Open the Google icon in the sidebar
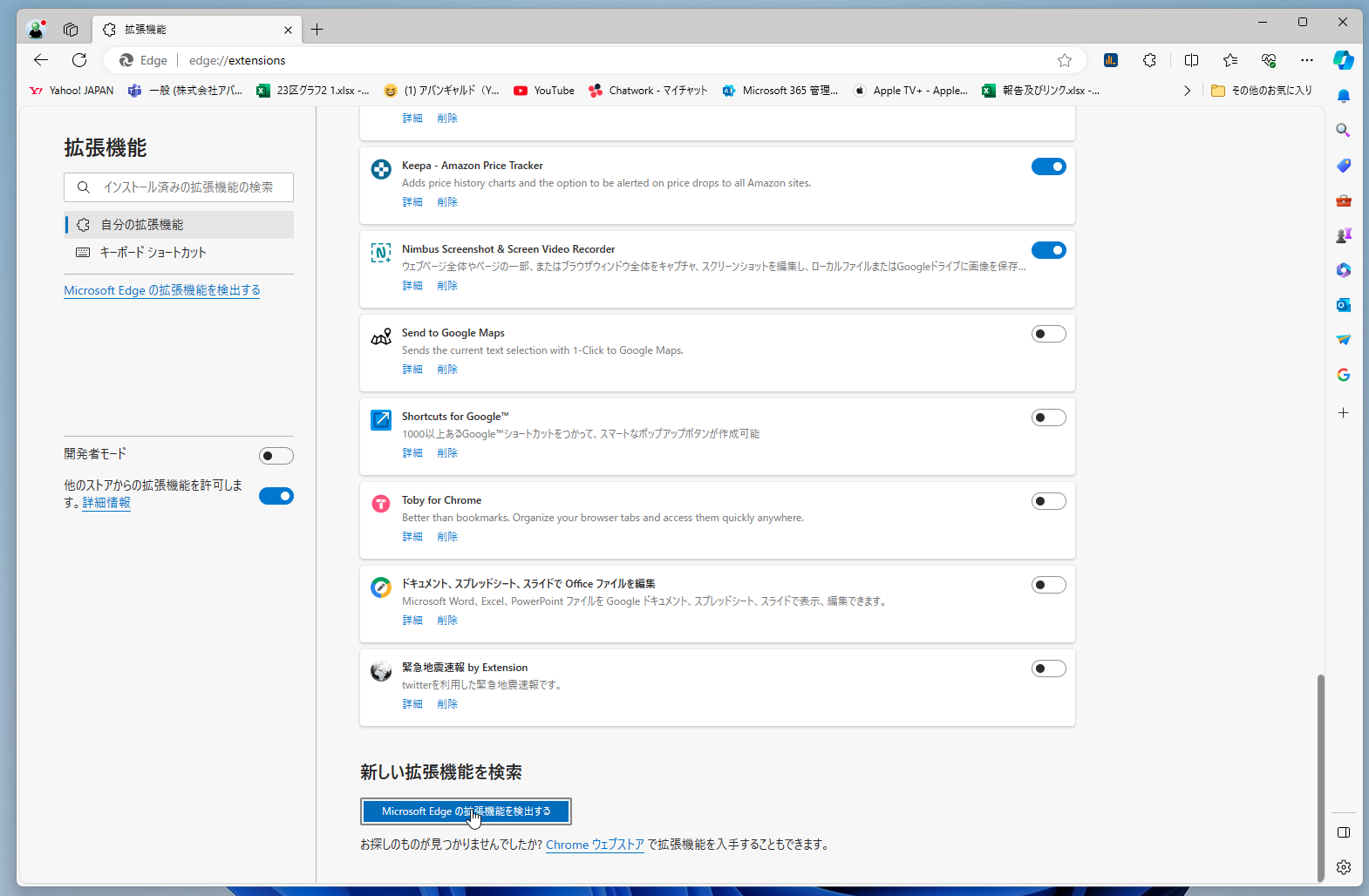Image resolution: width=1369 pixels, height=896 pixels. coord(1344,375)
